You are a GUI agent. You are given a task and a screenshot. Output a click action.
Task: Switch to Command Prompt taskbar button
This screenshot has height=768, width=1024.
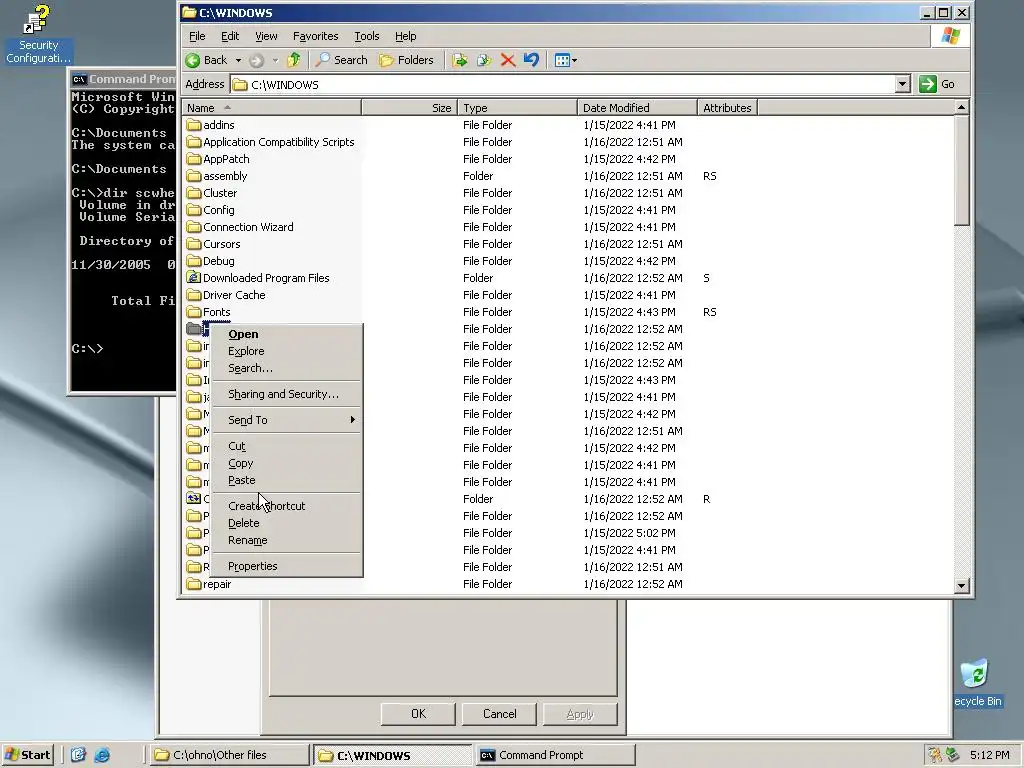click(555, 755)
